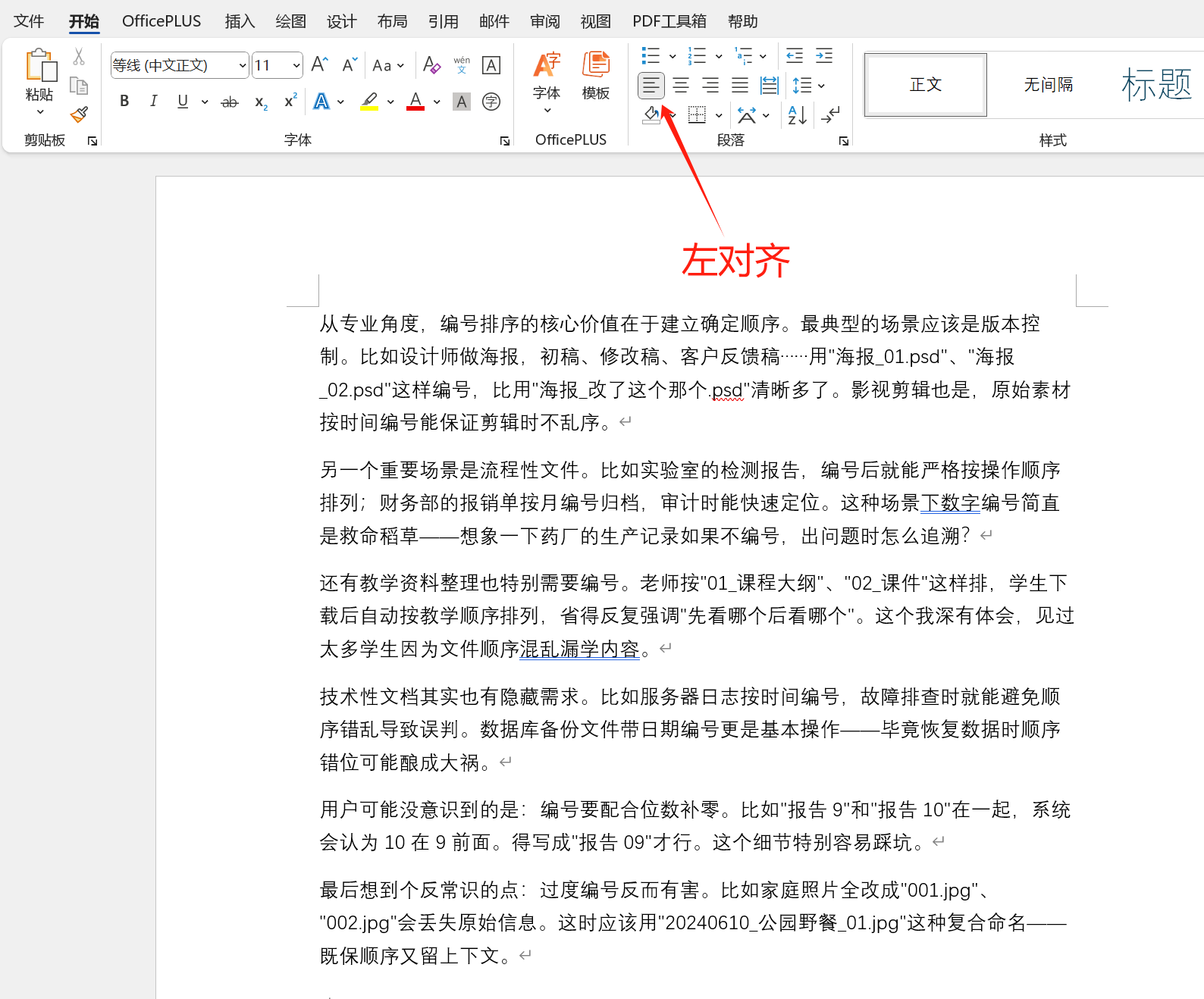The image size is (1204, 999).
Task: Expand the borders dropdown arrow
Action: (719, 115)
